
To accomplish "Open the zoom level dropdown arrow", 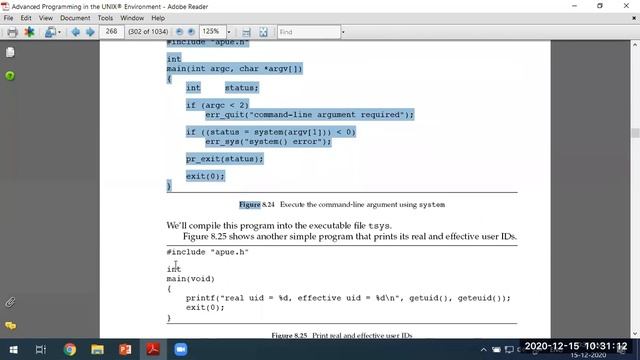I will [229, 32].
